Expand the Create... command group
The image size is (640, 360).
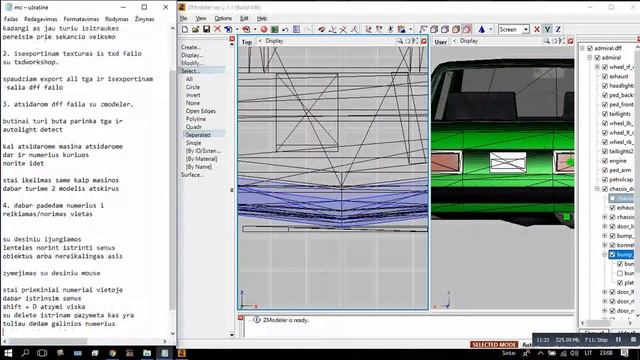point(191,47)
